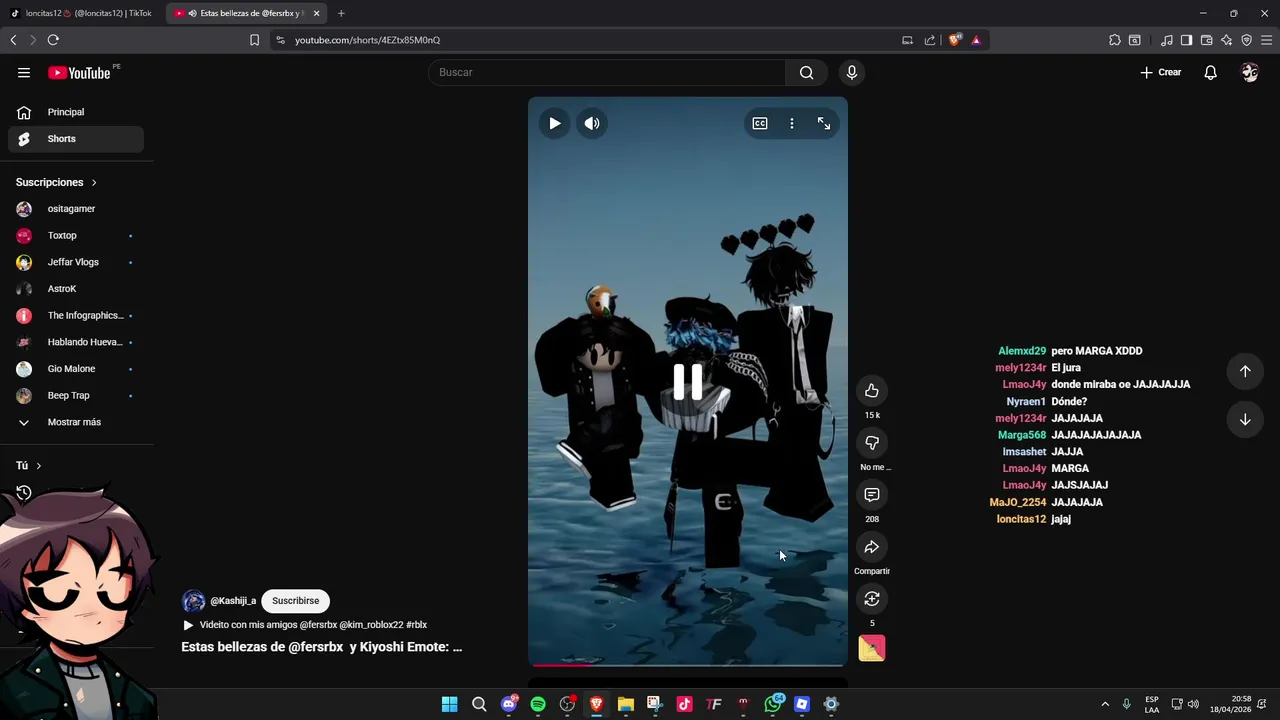Enter fullscreen on the short
Viewport: 1280px width, 720px height.
click(x=824, y=123)
